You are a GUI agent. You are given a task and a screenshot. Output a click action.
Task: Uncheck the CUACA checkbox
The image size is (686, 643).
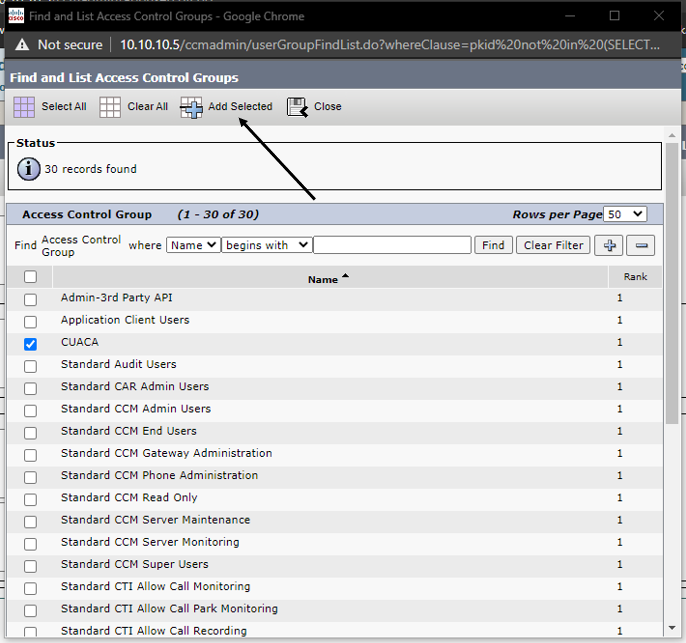(30, 344)
